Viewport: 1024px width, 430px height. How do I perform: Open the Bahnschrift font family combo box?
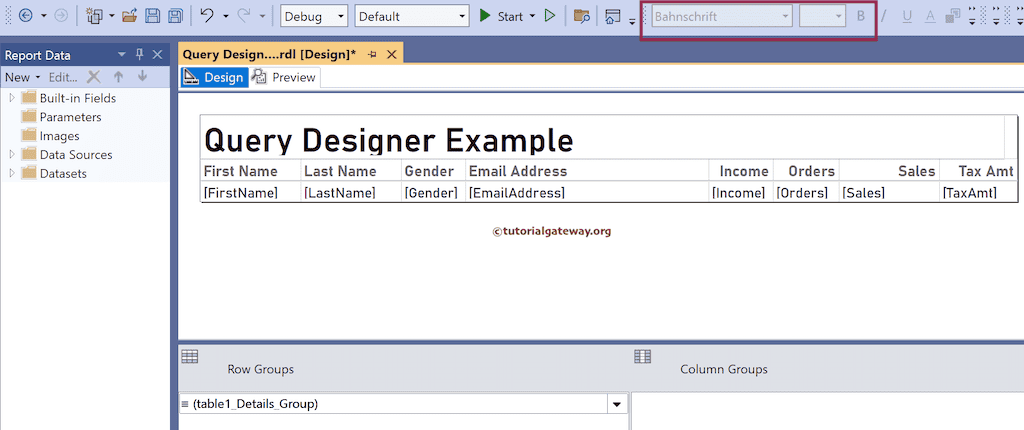(722, 16)
